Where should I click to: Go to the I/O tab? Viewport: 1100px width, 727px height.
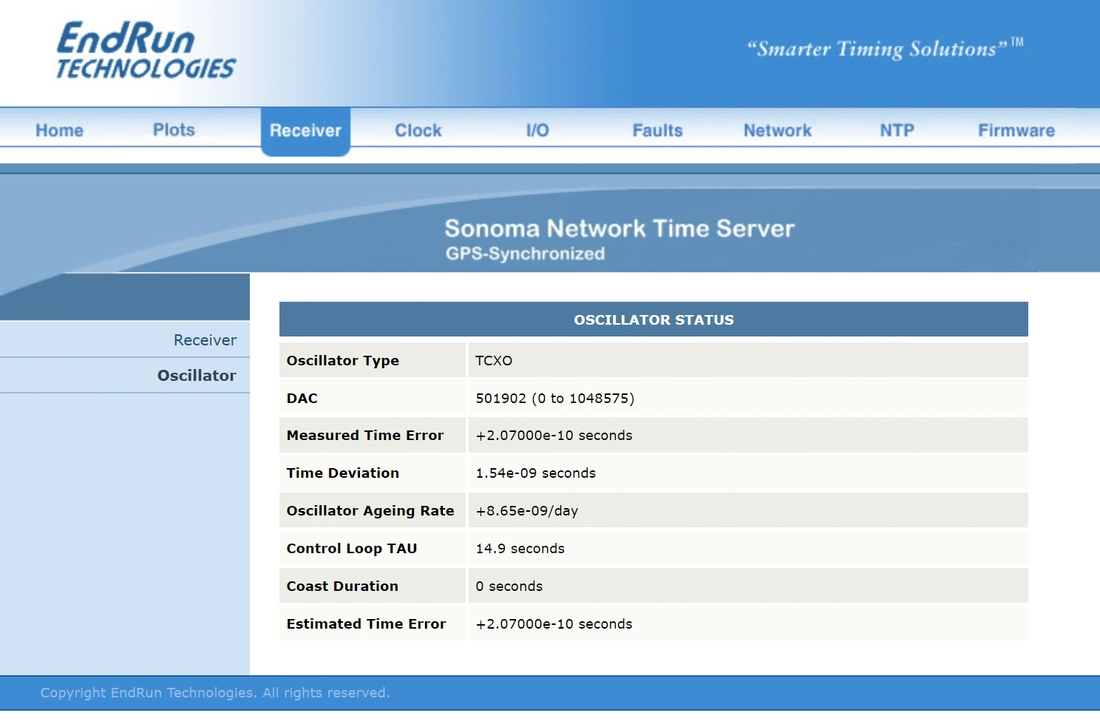pos(537,131)
